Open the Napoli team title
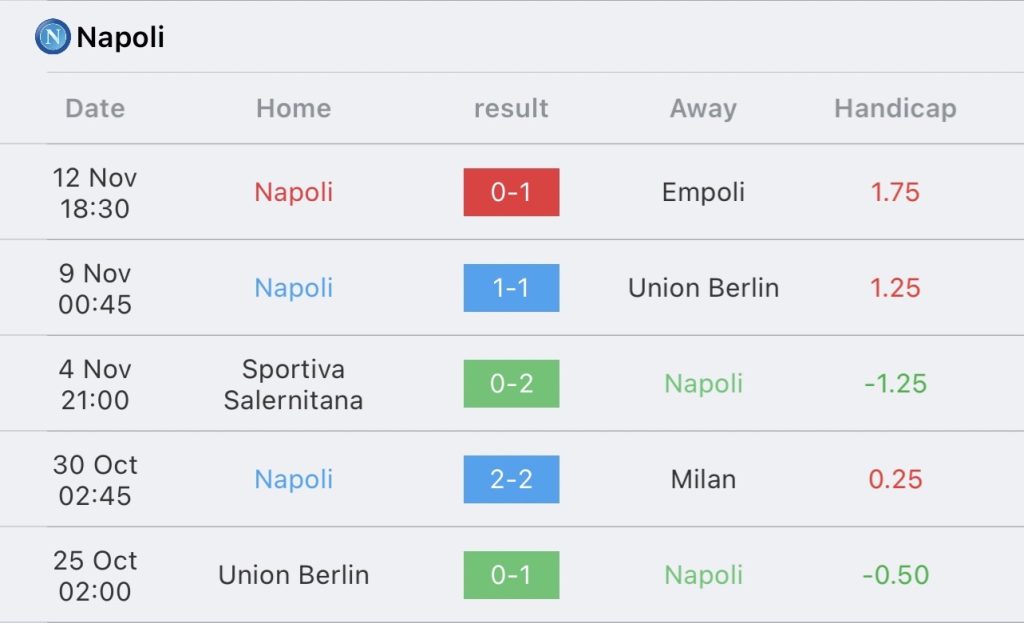This screenshot has width=1024, height=623. coord(120,37)
